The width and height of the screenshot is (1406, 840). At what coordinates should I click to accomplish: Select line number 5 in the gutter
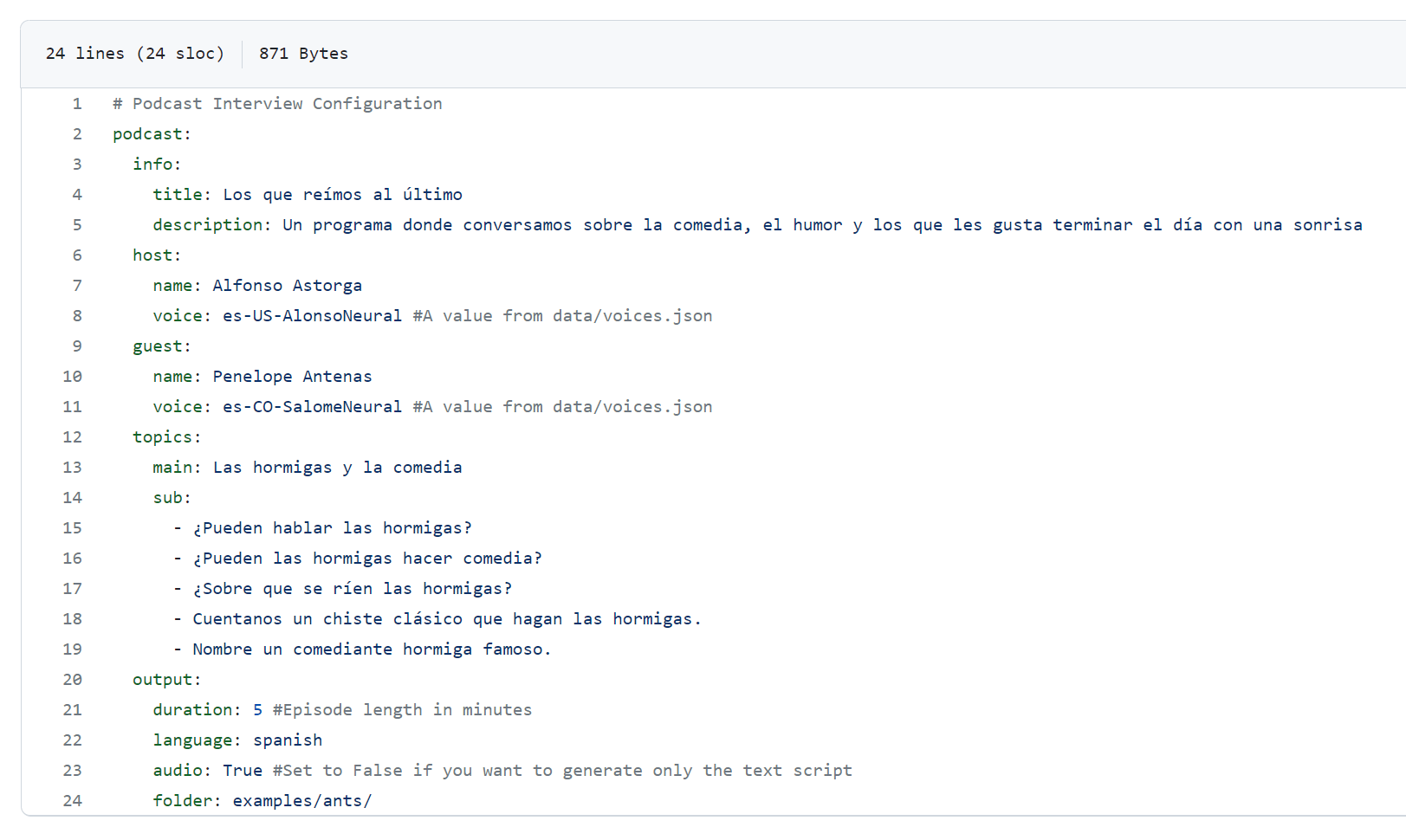(x=77, y=225)
